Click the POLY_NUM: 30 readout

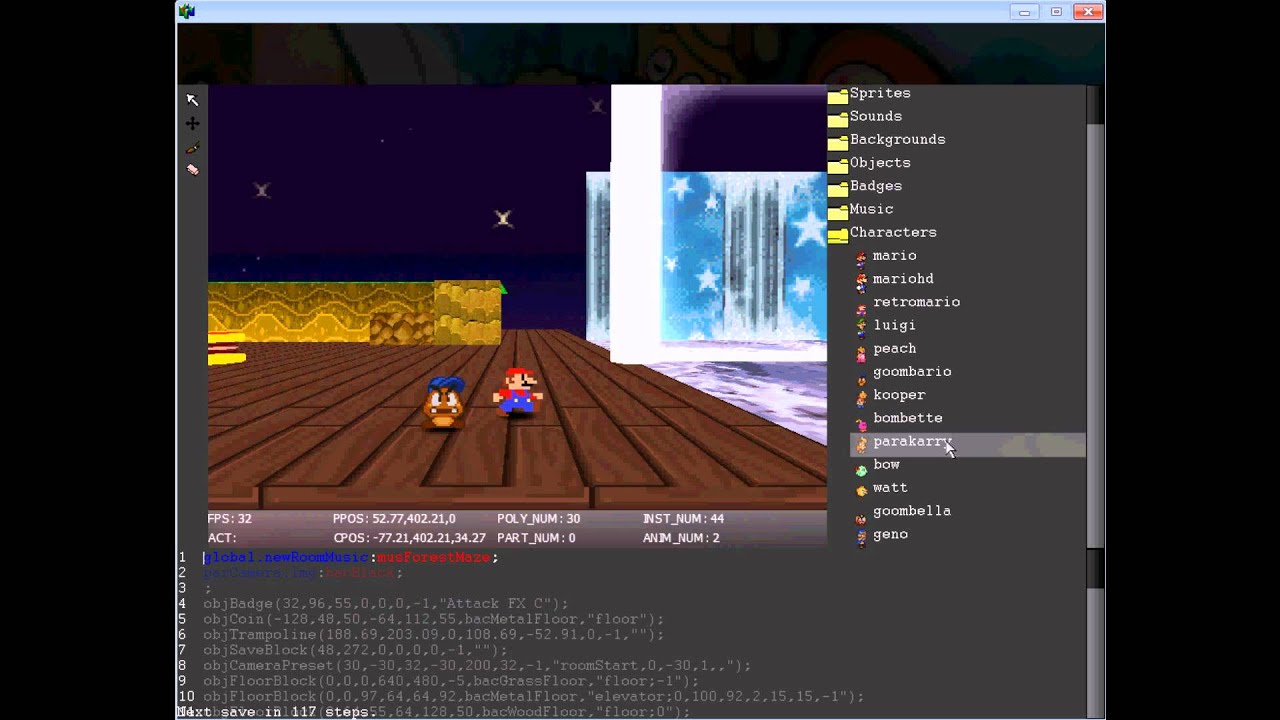click(x=538, y=519)
